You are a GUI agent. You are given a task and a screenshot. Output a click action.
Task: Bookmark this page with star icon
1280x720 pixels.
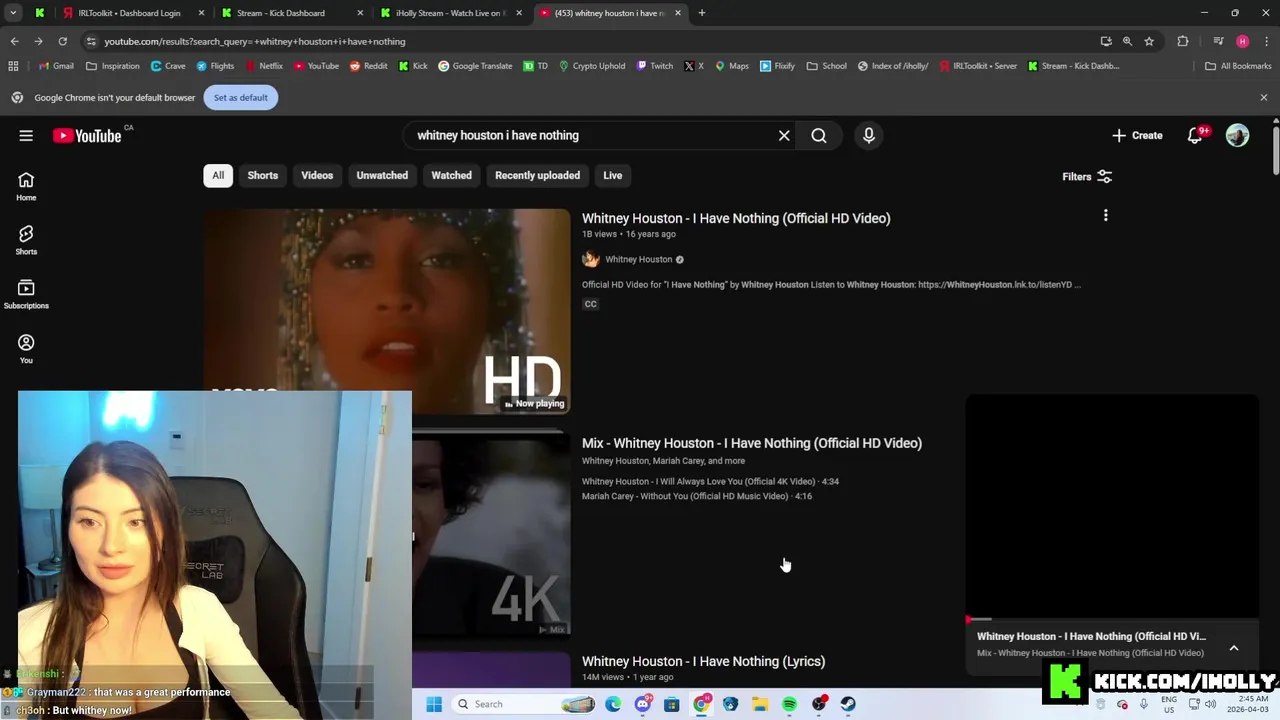tap(1149, 41)
